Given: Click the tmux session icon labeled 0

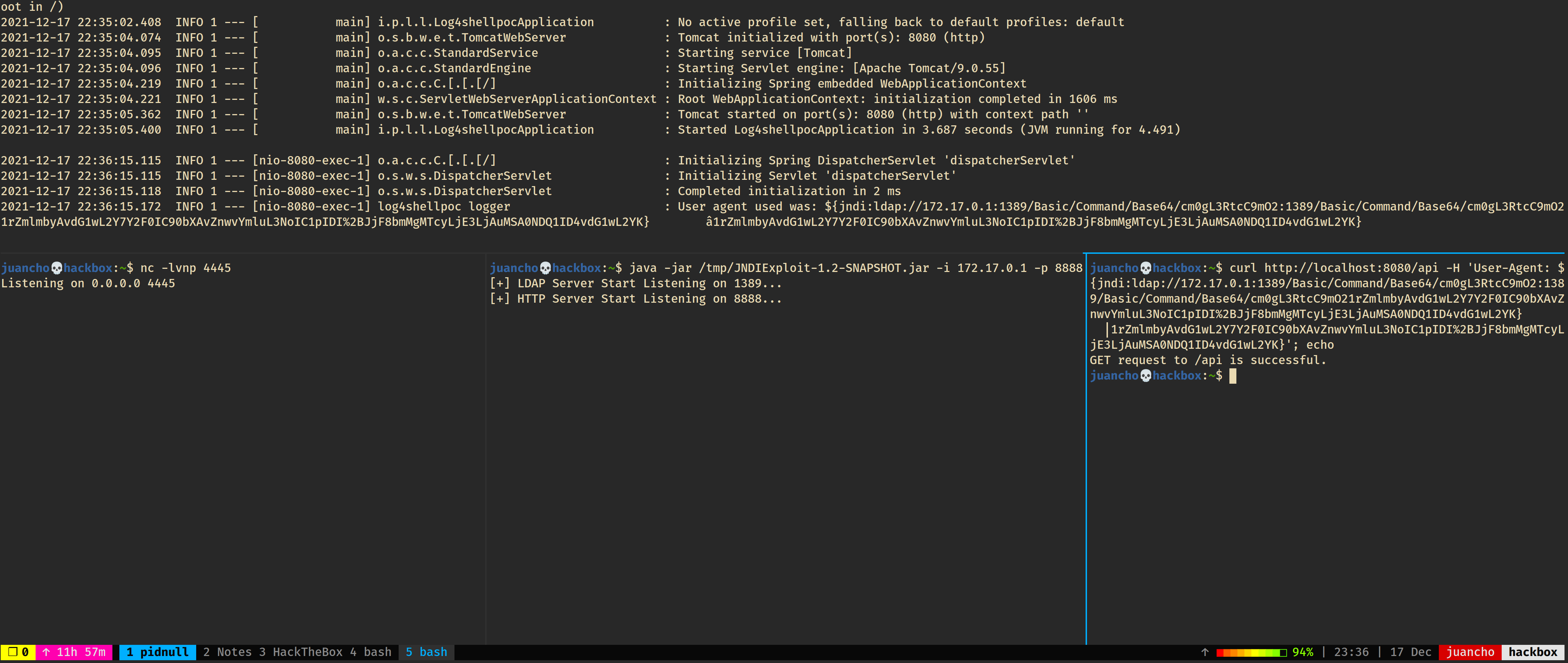Looking at the screenshot, I should [18, 652].
